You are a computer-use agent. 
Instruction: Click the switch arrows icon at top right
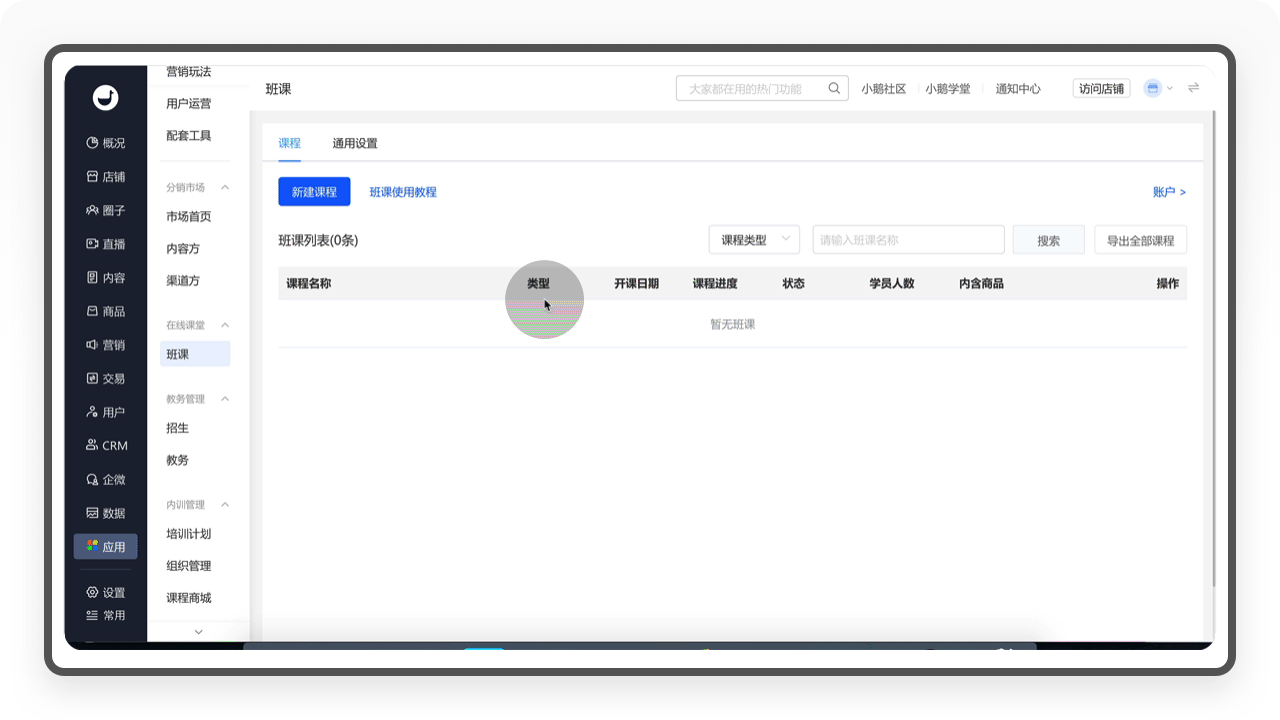pos(1193,88)
